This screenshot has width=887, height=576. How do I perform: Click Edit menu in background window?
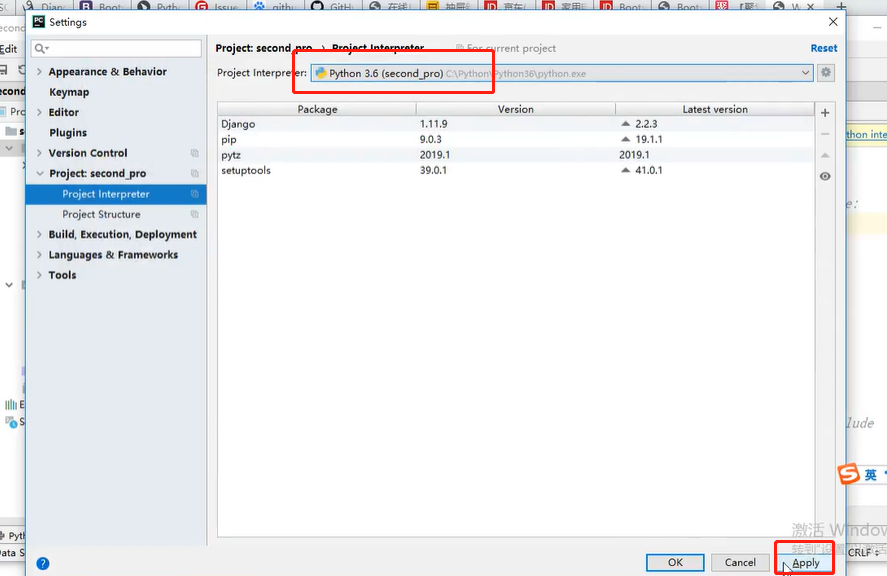pos(8,49)
